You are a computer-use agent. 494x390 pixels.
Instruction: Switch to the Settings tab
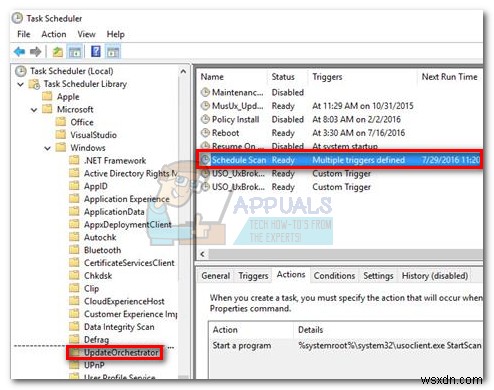pyautogui.click(x=378, y=276)
